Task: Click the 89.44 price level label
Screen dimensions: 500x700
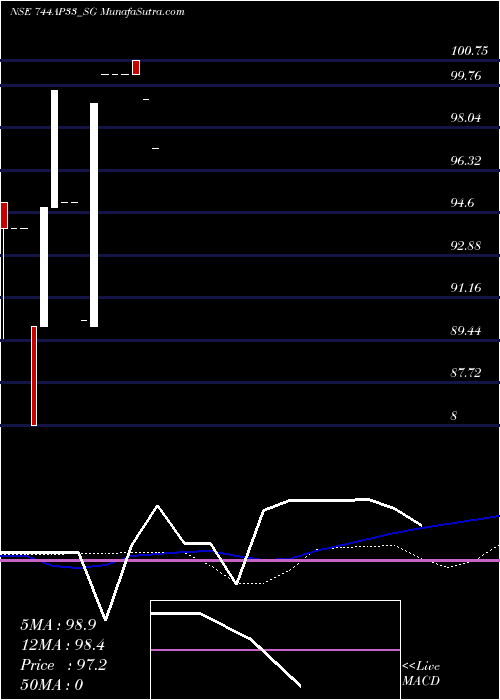Action: (466, 331)
